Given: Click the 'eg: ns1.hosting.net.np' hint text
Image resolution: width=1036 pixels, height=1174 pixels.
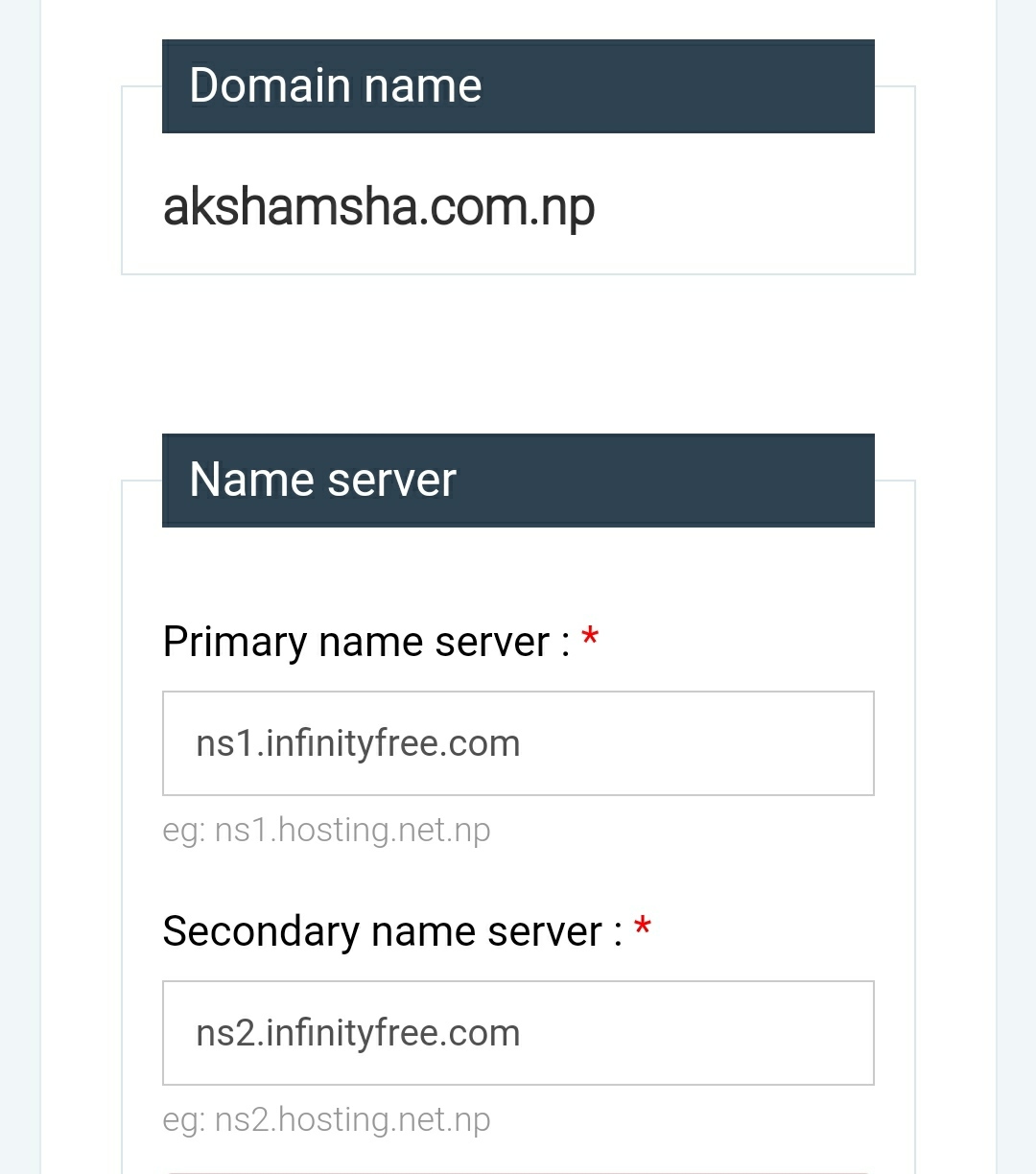Looking at the screenshot, I should tap(326, 830).
